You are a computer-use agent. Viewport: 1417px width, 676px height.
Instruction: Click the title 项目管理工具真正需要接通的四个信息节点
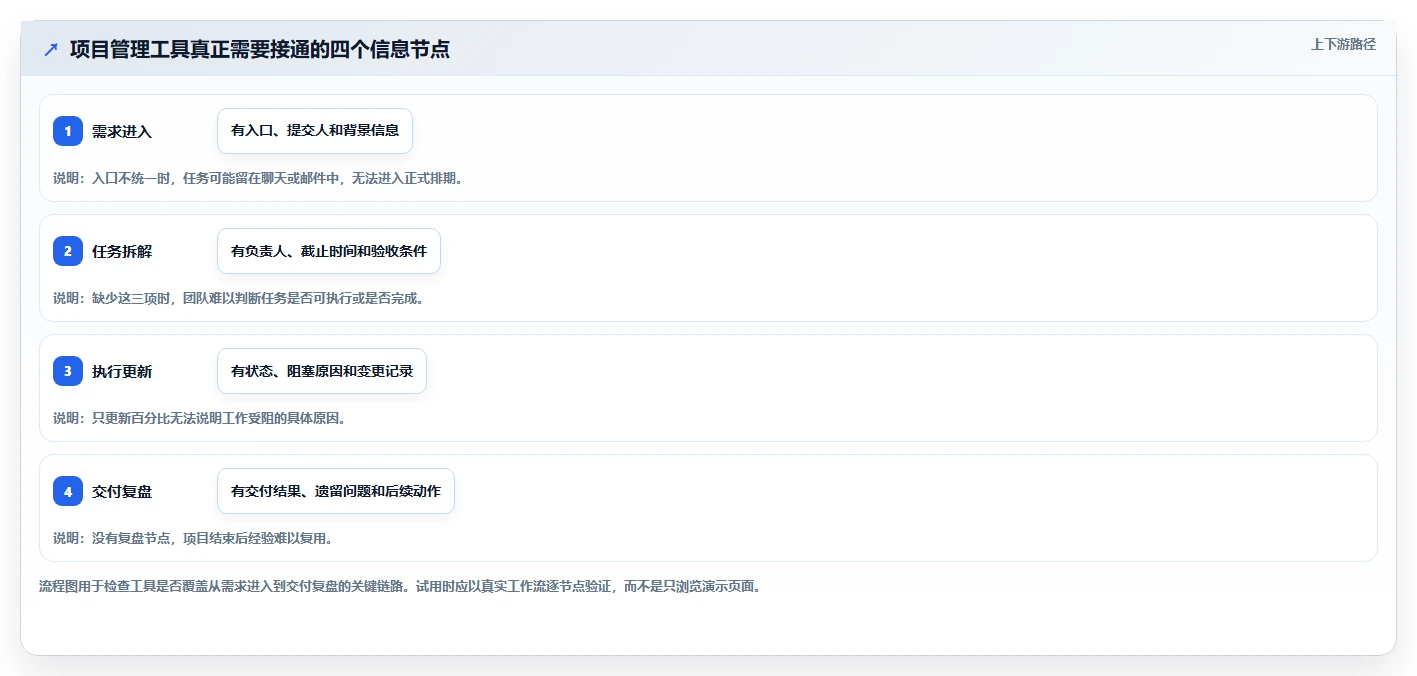click(x=260, y=50)
